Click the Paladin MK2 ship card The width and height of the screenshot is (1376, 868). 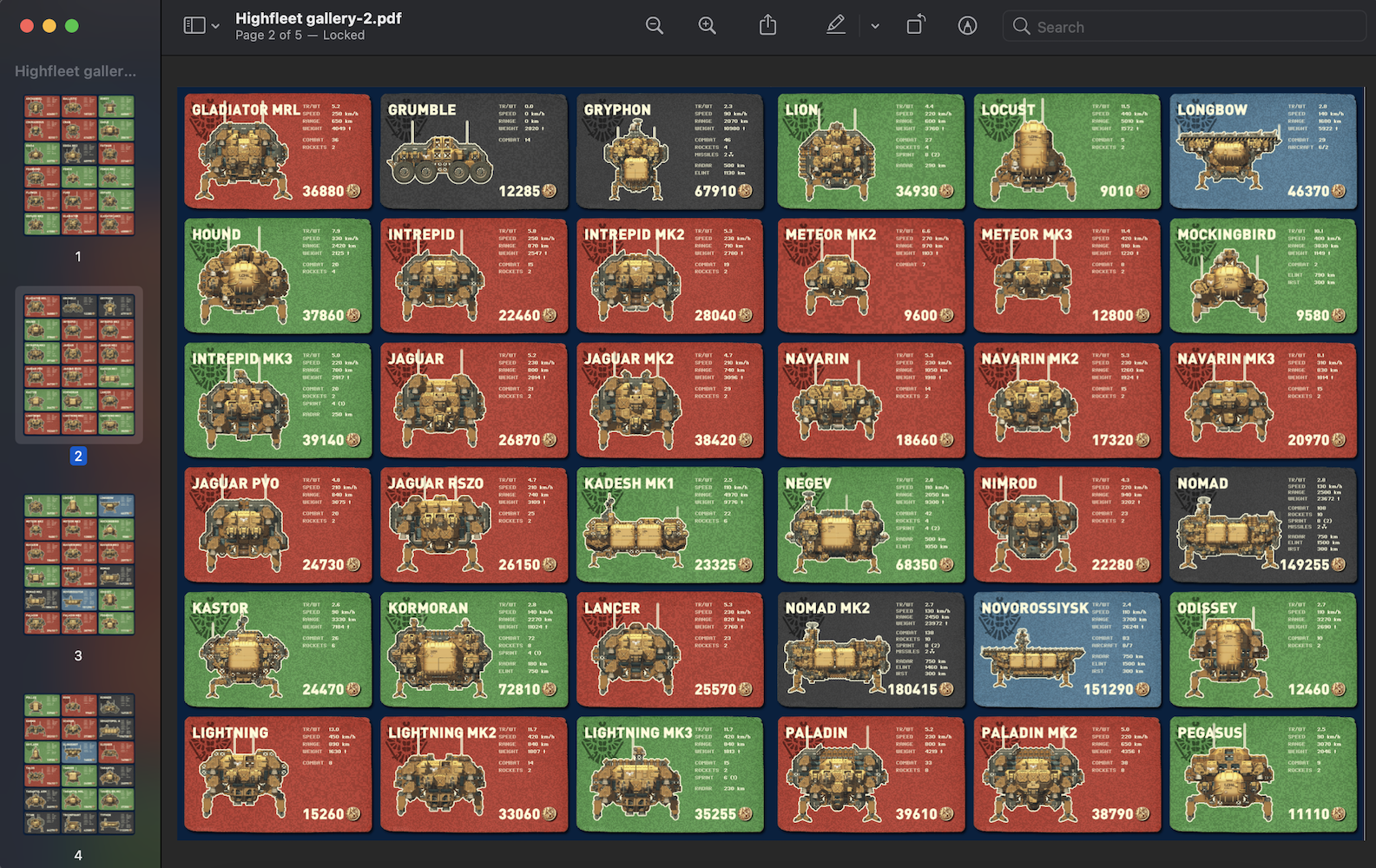[x=1067, y=774]
